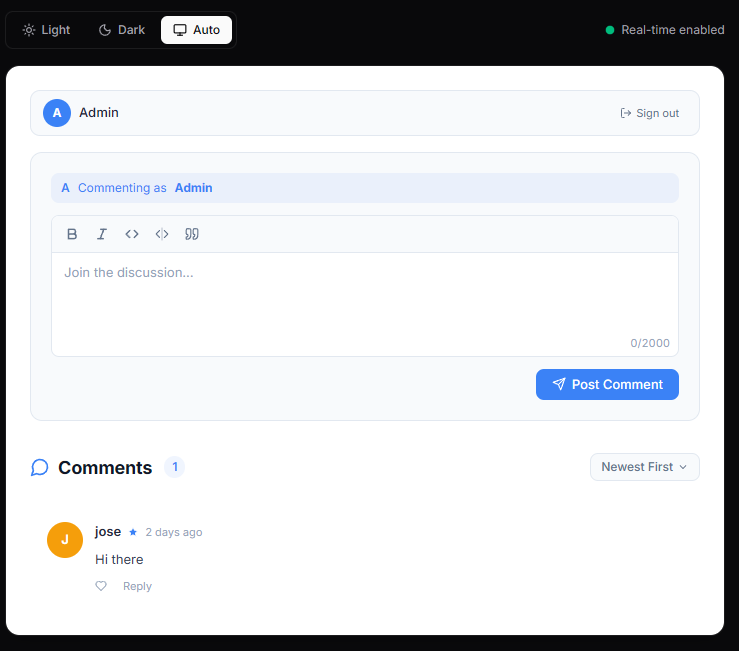Viewport: 739px width, 651px height.
Task: Click the Comments heading
Action: (105, 468)
